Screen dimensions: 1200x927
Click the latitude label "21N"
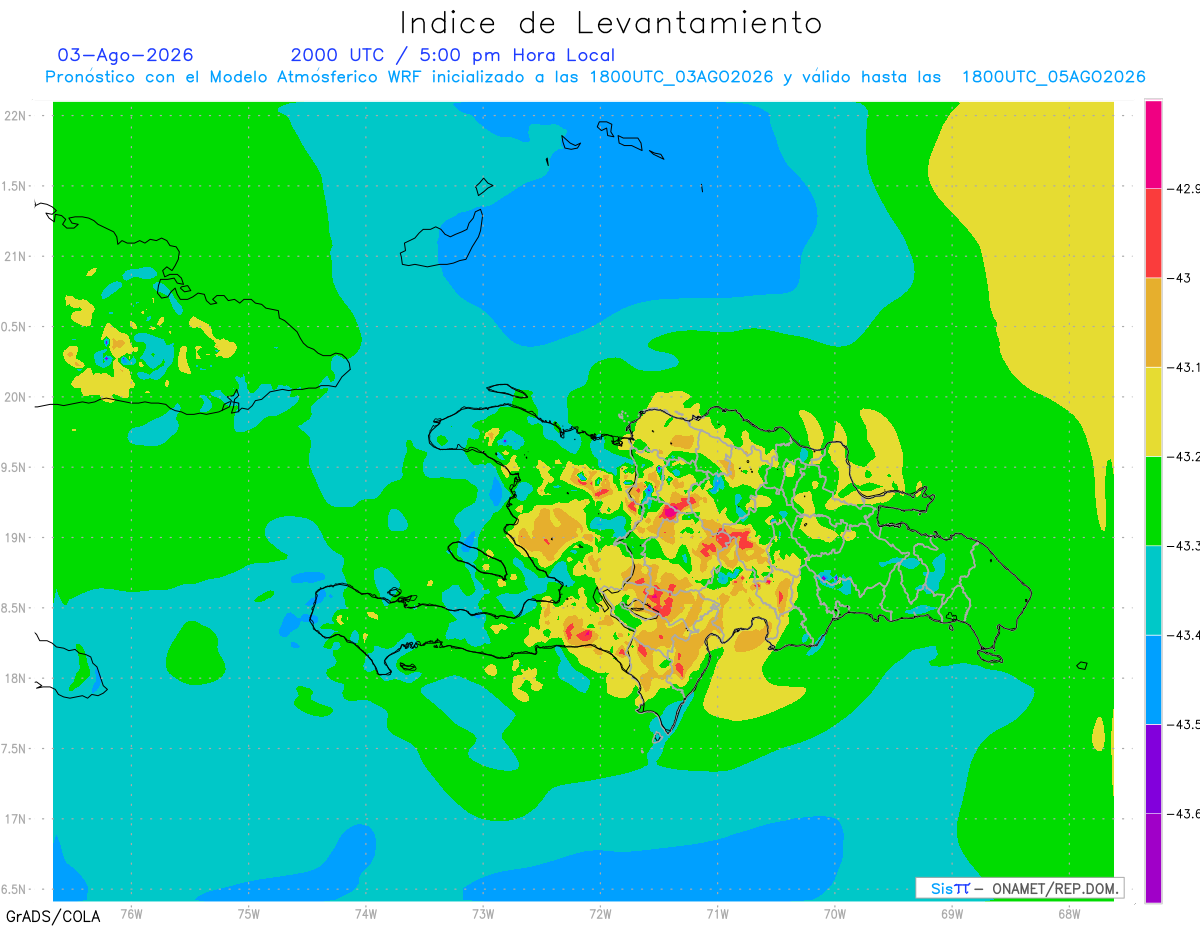pos(17,257)
